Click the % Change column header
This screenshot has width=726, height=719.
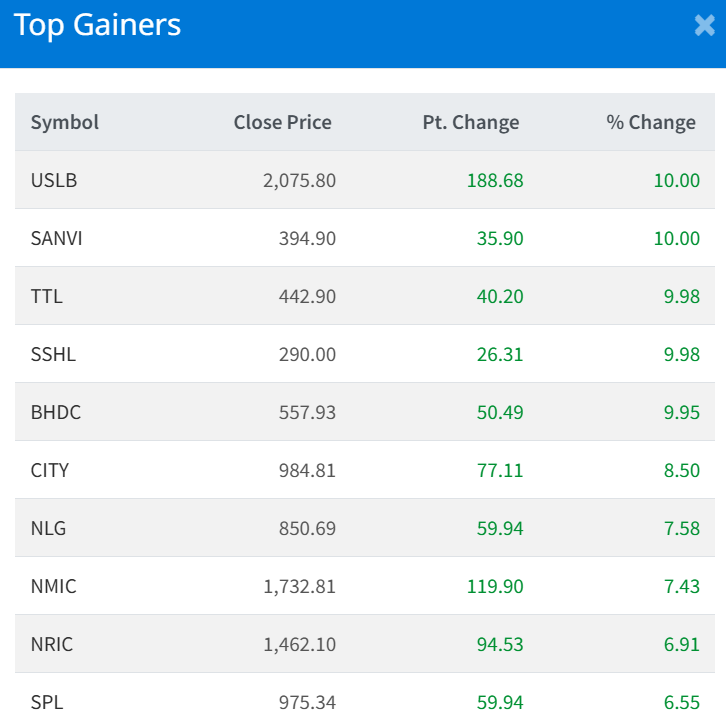click(x=650, y=123)
